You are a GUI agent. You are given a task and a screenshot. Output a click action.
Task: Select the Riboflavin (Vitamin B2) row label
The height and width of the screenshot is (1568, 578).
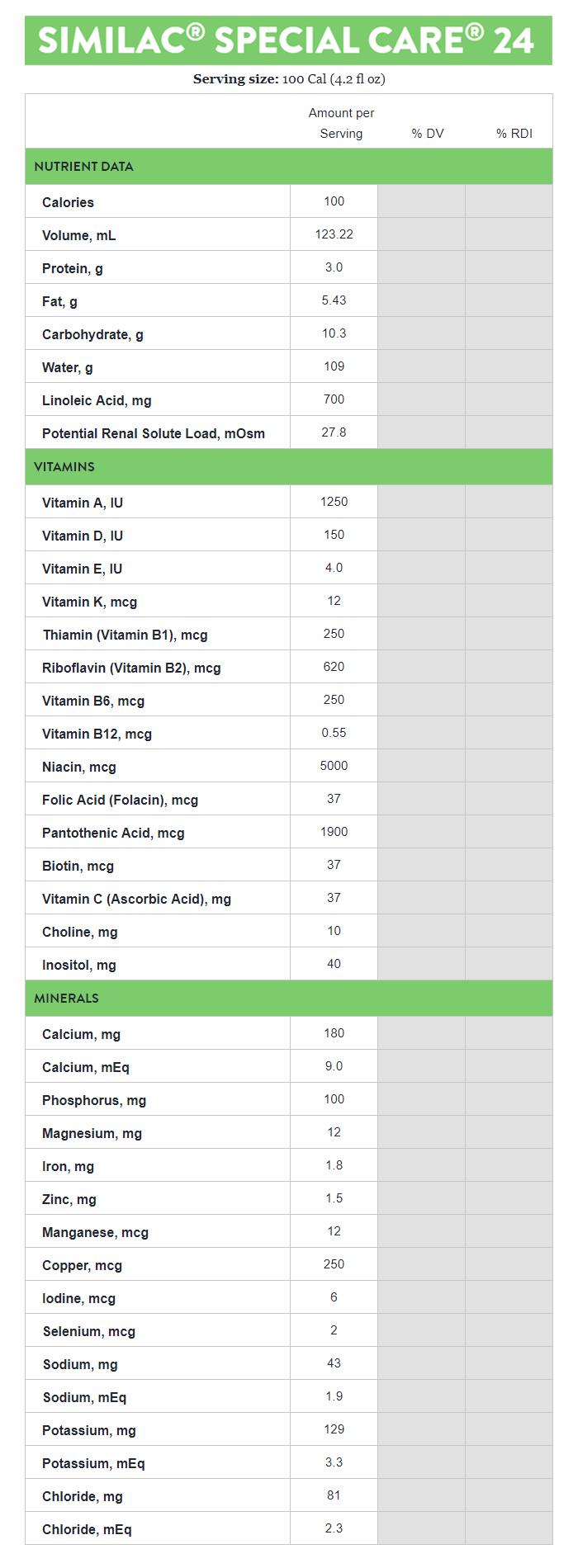131,668
